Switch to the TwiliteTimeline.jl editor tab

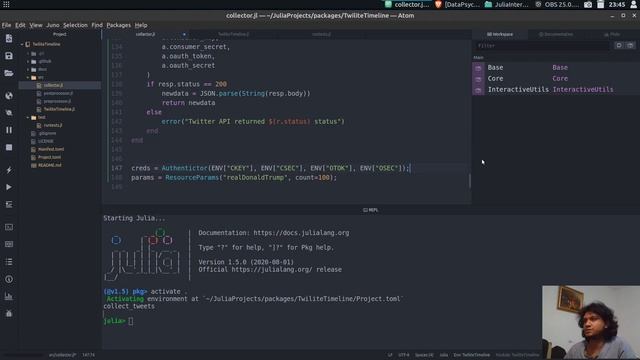(233, 34)
